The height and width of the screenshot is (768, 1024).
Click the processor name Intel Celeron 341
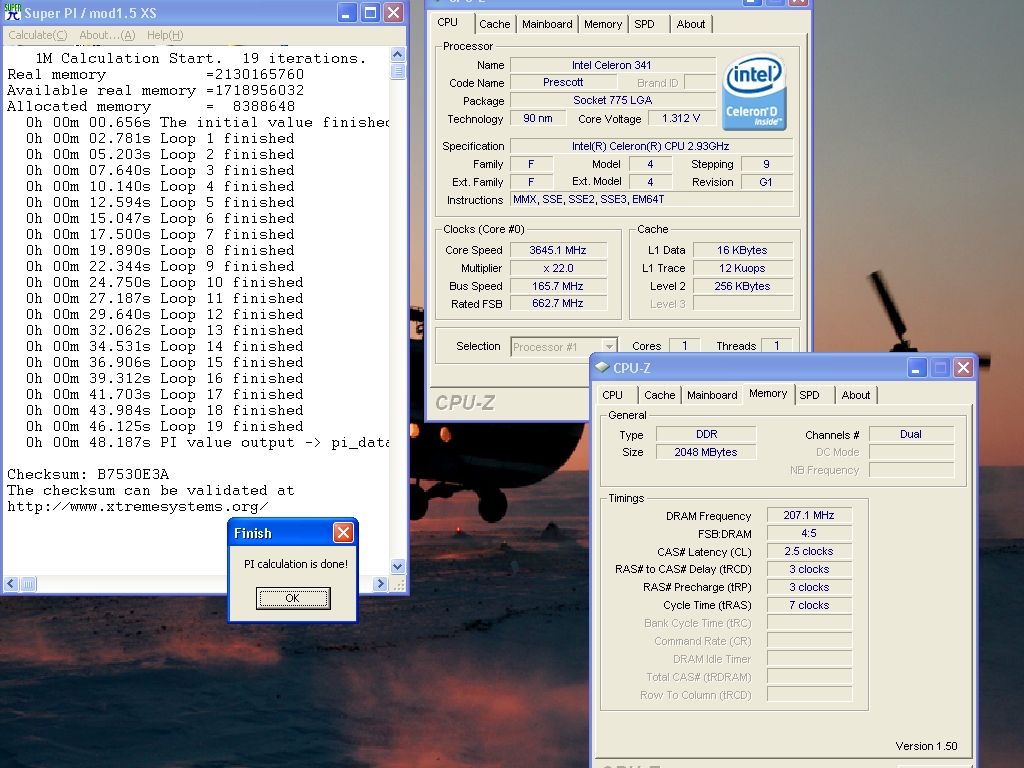[x=612, y=65]
